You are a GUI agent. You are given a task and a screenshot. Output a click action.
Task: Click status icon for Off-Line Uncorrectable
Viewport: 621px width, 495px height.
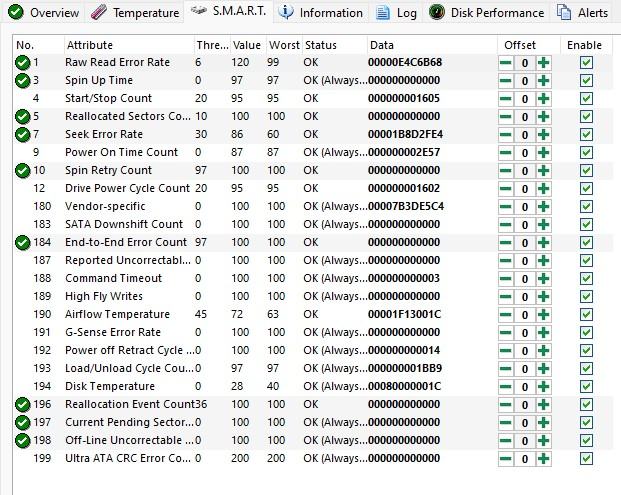coord(23,440)
